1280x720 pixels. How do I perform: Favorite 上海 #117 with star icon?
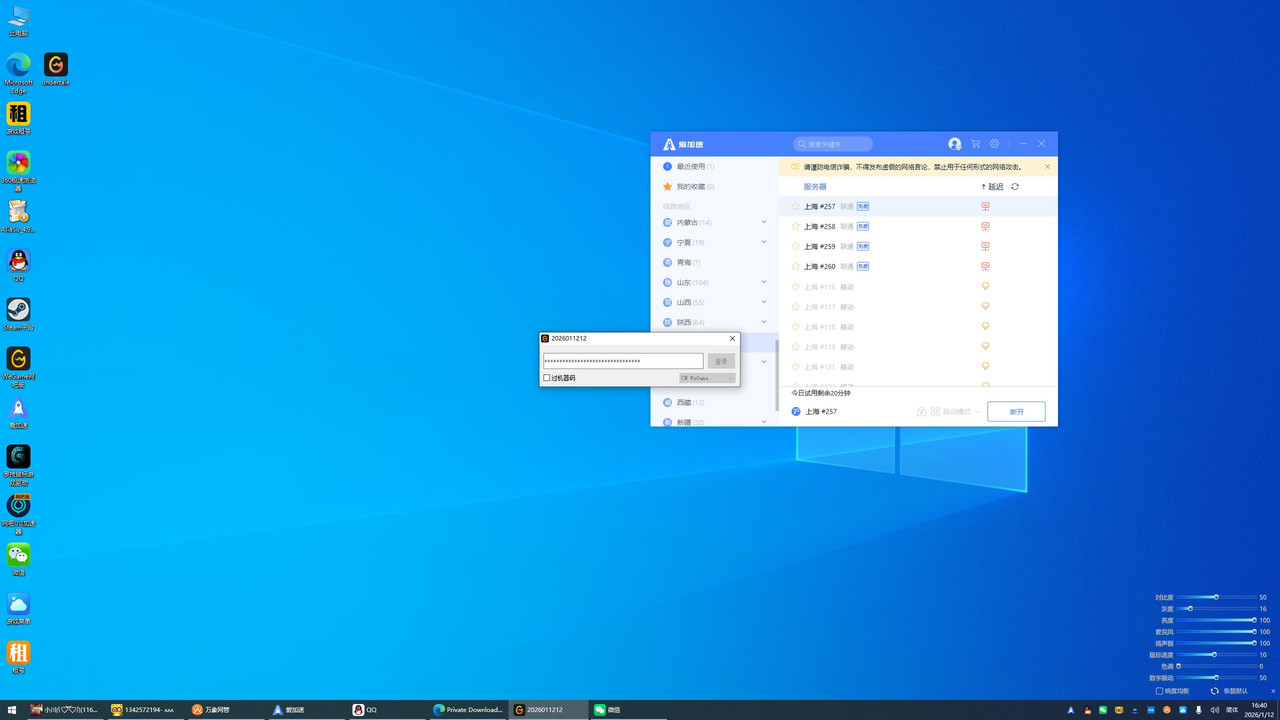(x=796, y=307)
